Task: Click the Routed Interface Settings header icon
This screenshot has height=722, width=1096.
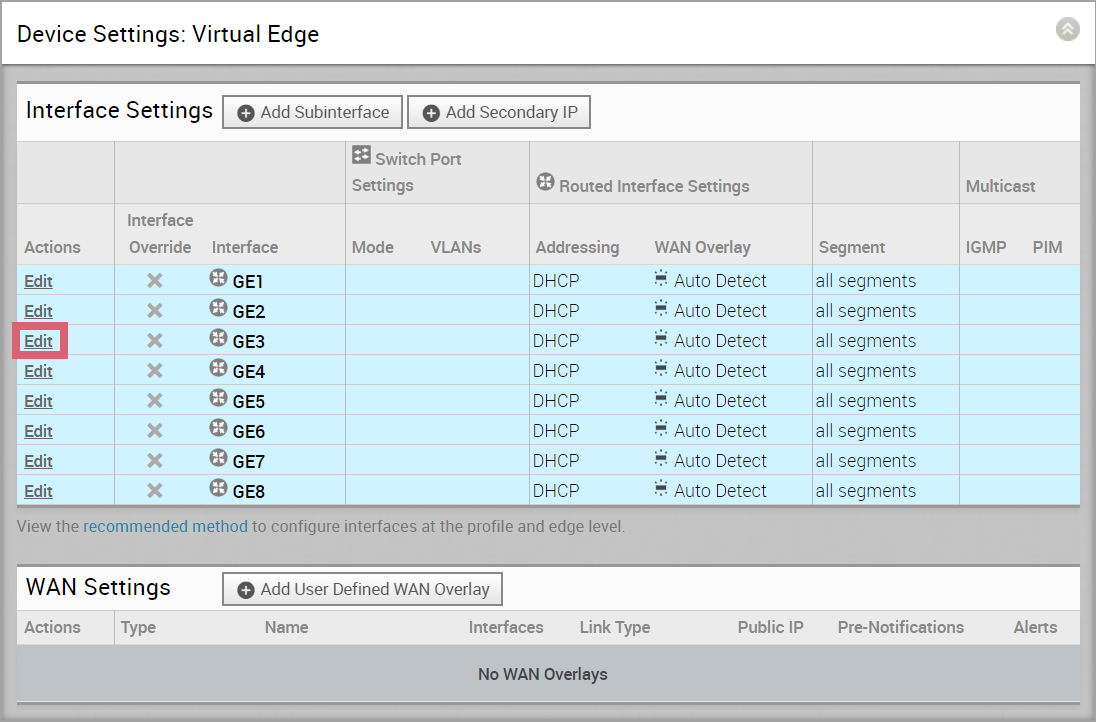Action: click(x=545, y=183)
